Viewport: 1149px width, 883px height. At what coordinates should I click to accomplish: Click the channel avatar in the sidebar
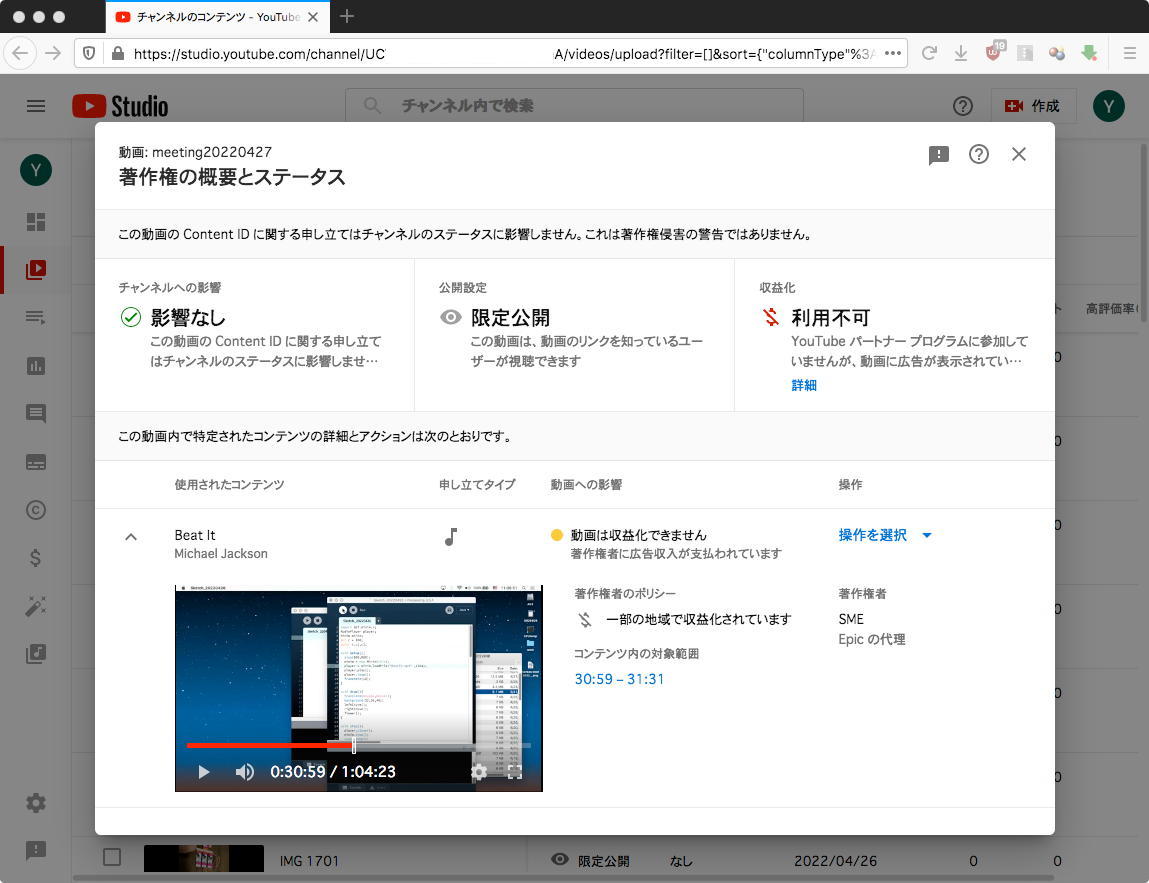point(36,170)
